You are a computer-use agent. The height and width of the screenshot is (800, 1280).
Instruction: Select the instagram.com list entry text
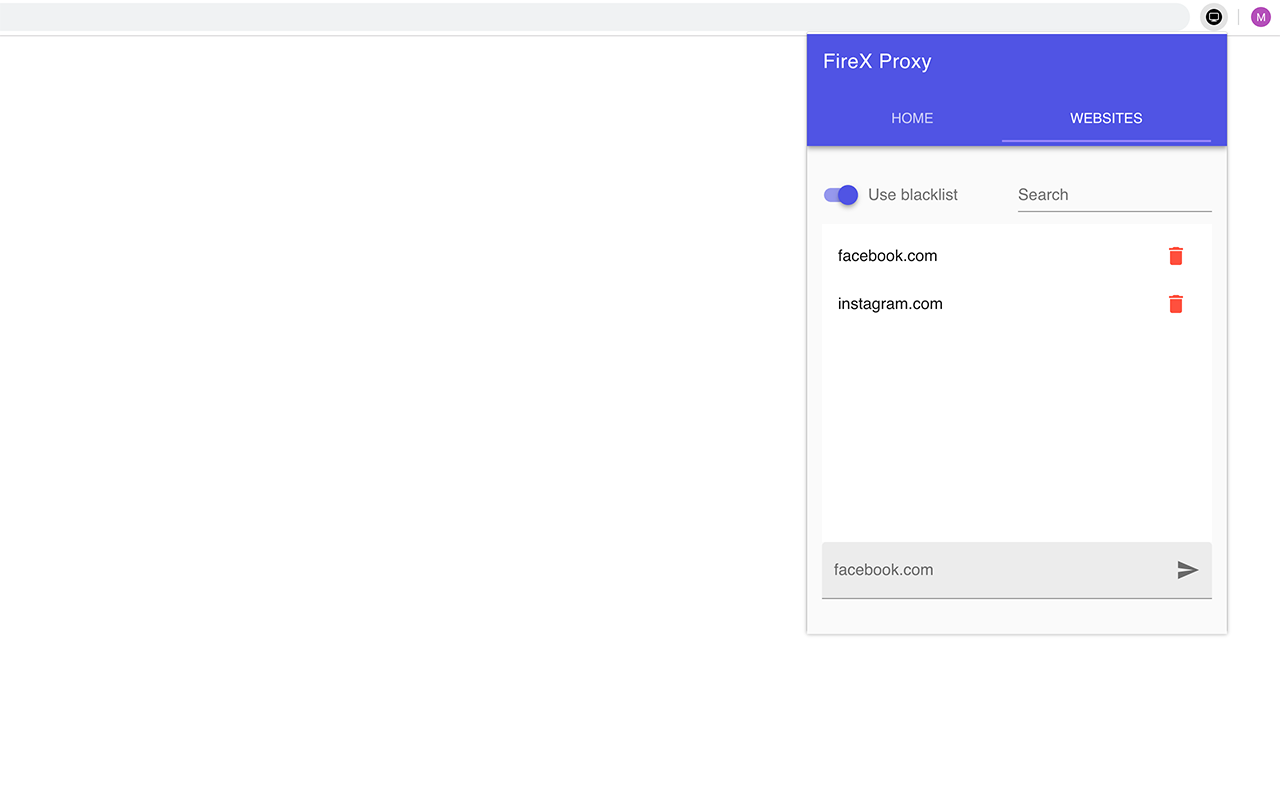(x=890, y=304)
